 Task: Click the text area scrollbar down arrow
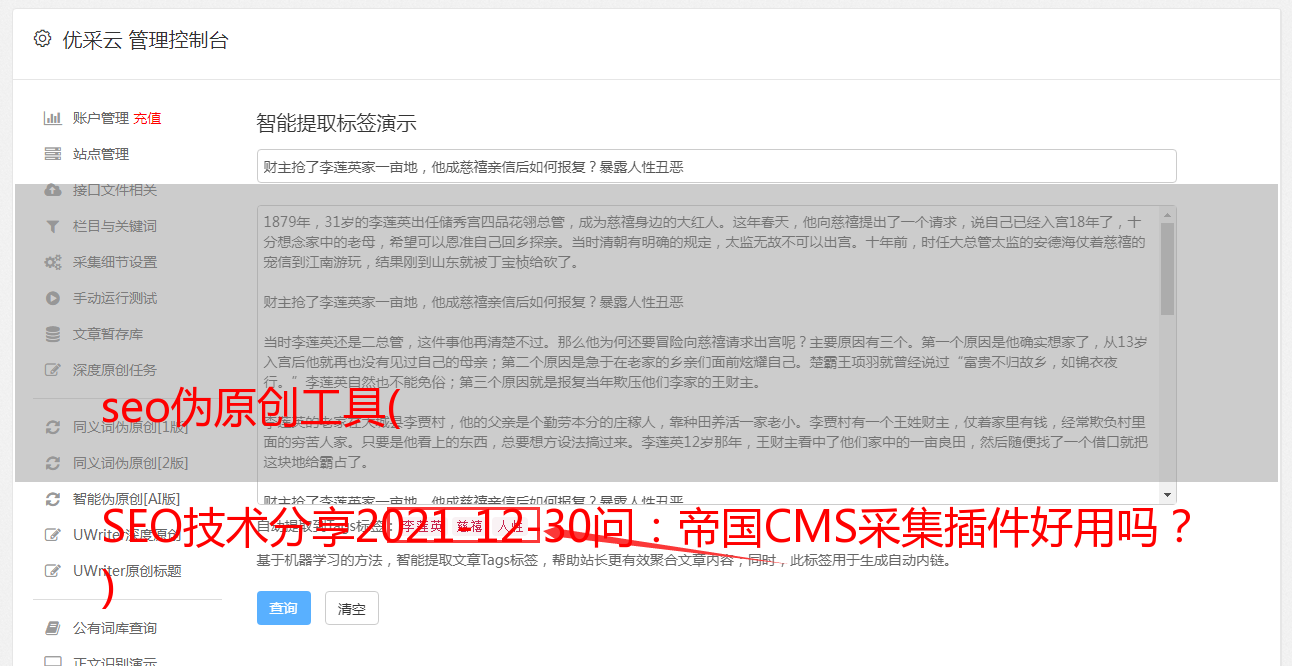tap(1167, 495)
